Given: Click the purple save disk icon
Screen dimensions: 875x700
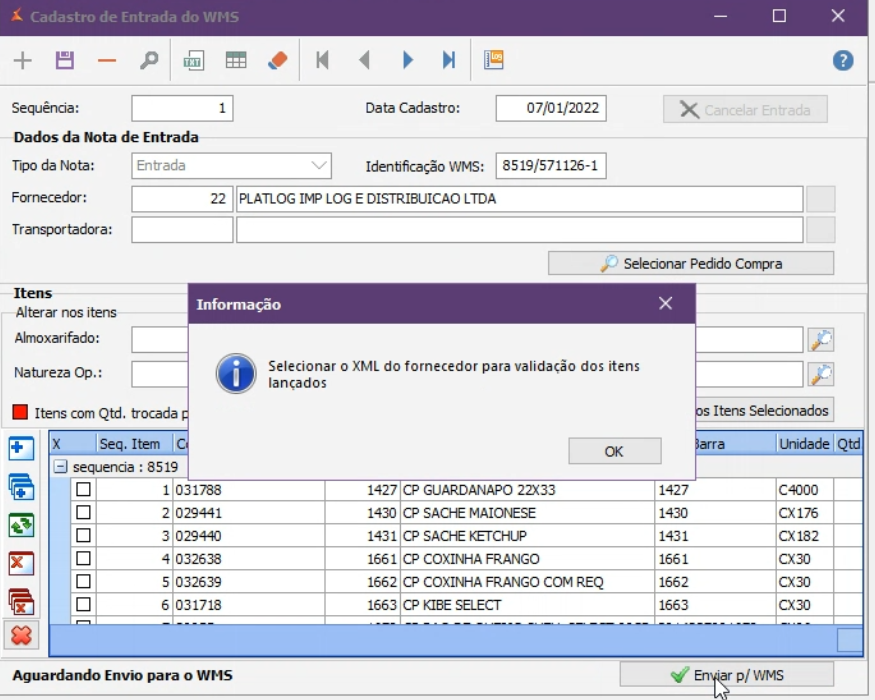Looking at the screenshot, I should (x=65, y=61).
